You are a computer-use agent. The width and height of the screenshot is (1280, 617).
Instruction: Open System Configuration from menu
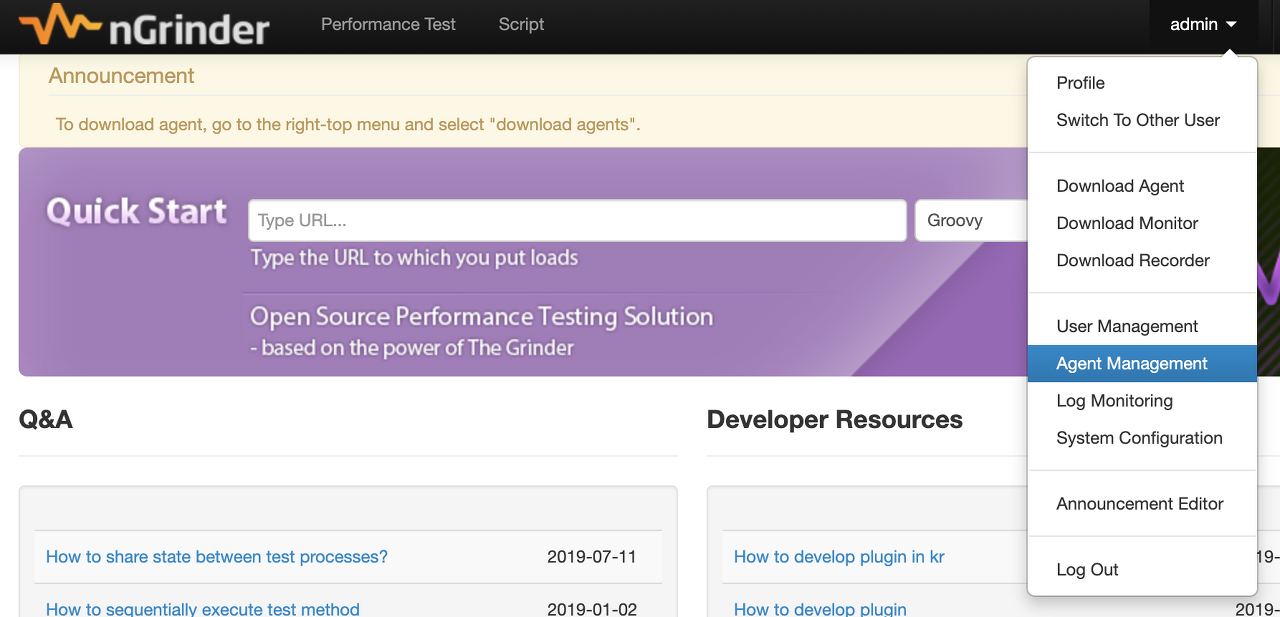click(x=1139, y=438)
